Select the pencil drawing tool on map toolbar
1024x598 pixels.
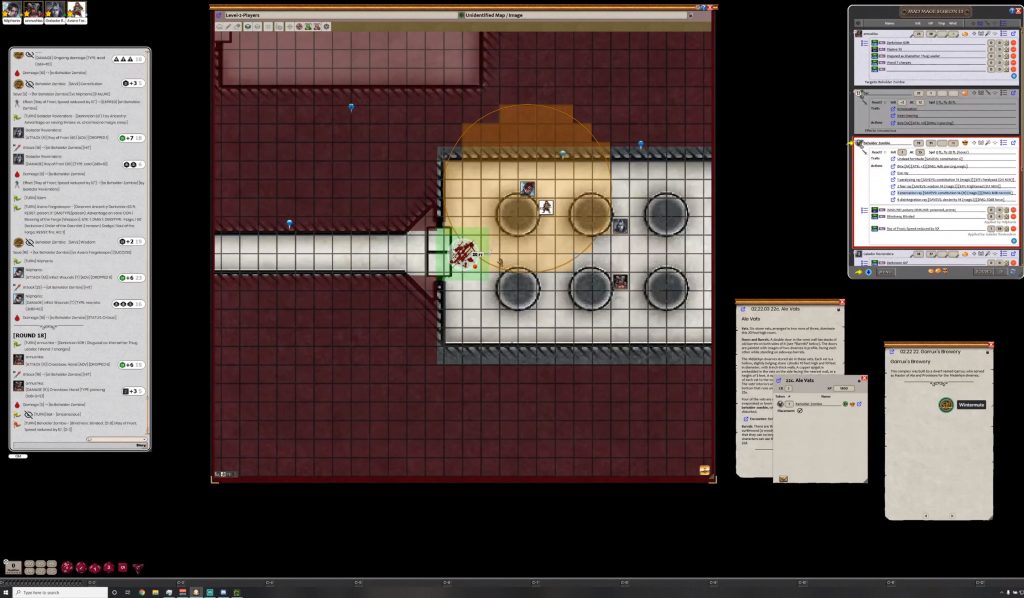pos(228,27)
